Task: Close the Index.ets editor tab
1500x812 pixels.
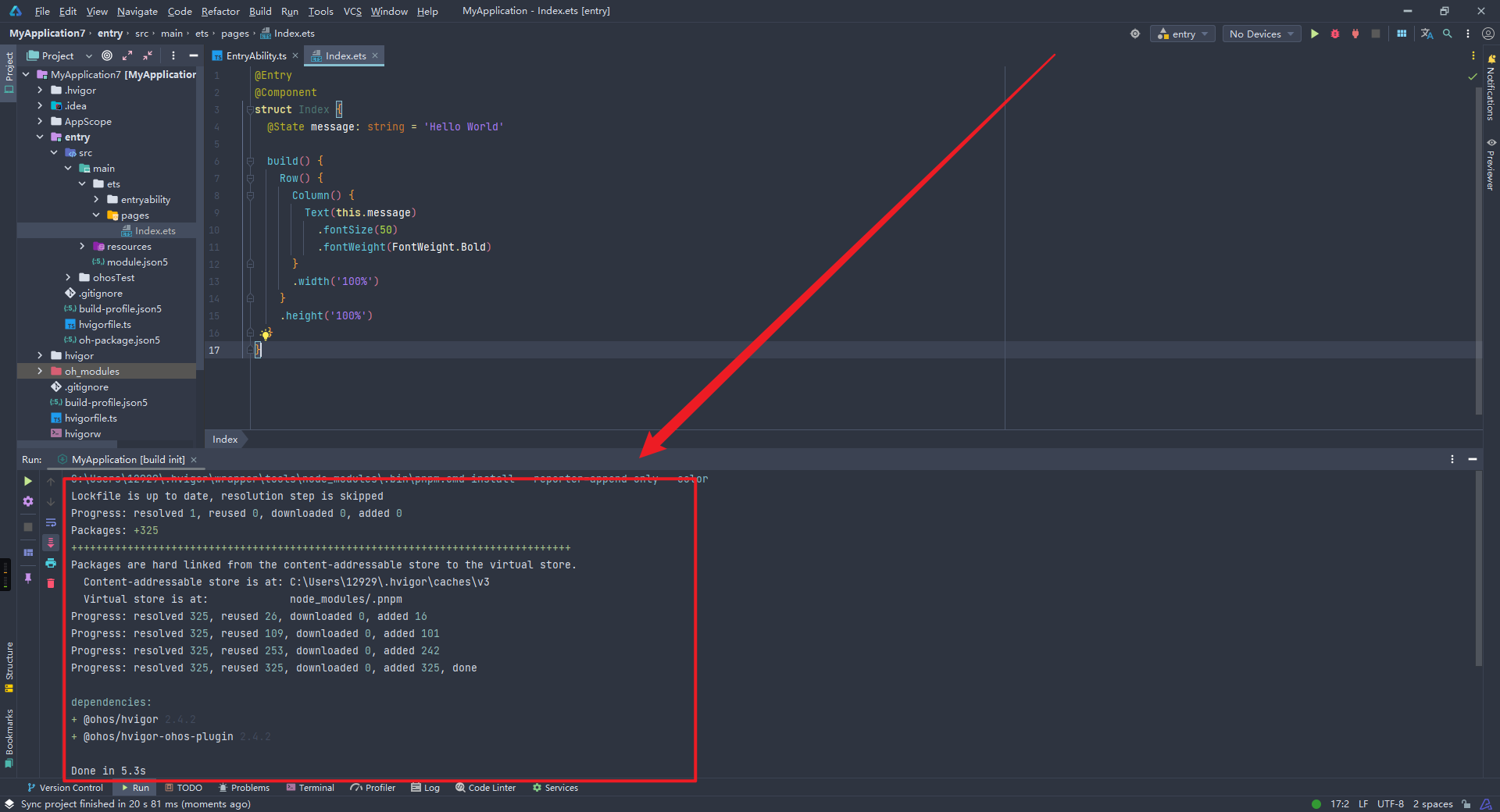Action: [x=375, y=55]
